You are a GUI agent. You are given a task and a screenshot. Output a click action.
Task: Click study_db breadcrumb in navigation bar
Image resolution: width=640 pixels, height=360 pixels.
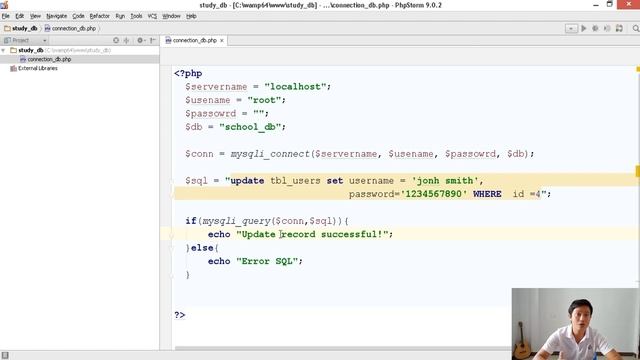(x=21, y=29)
